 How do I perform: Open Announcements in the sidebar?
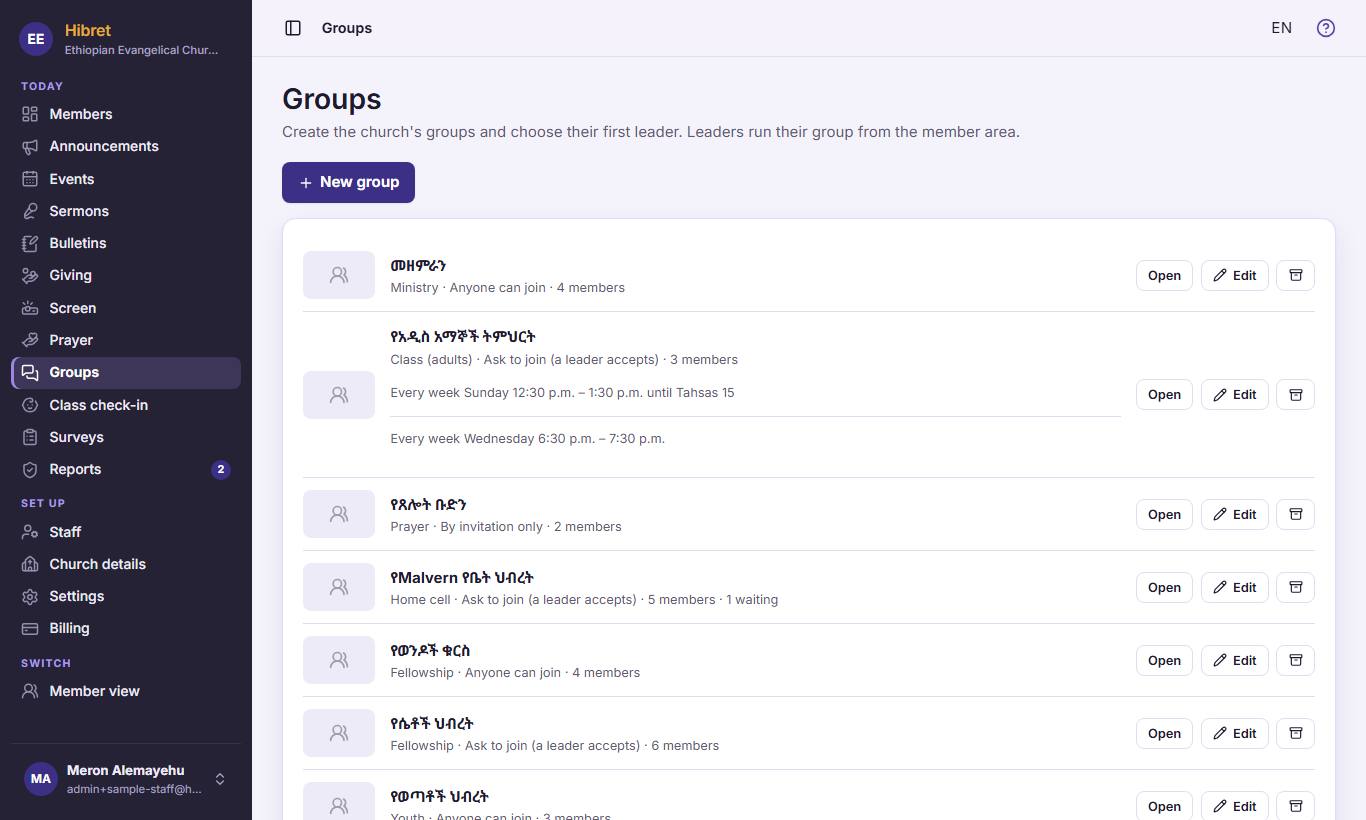(x=126, y=146)
